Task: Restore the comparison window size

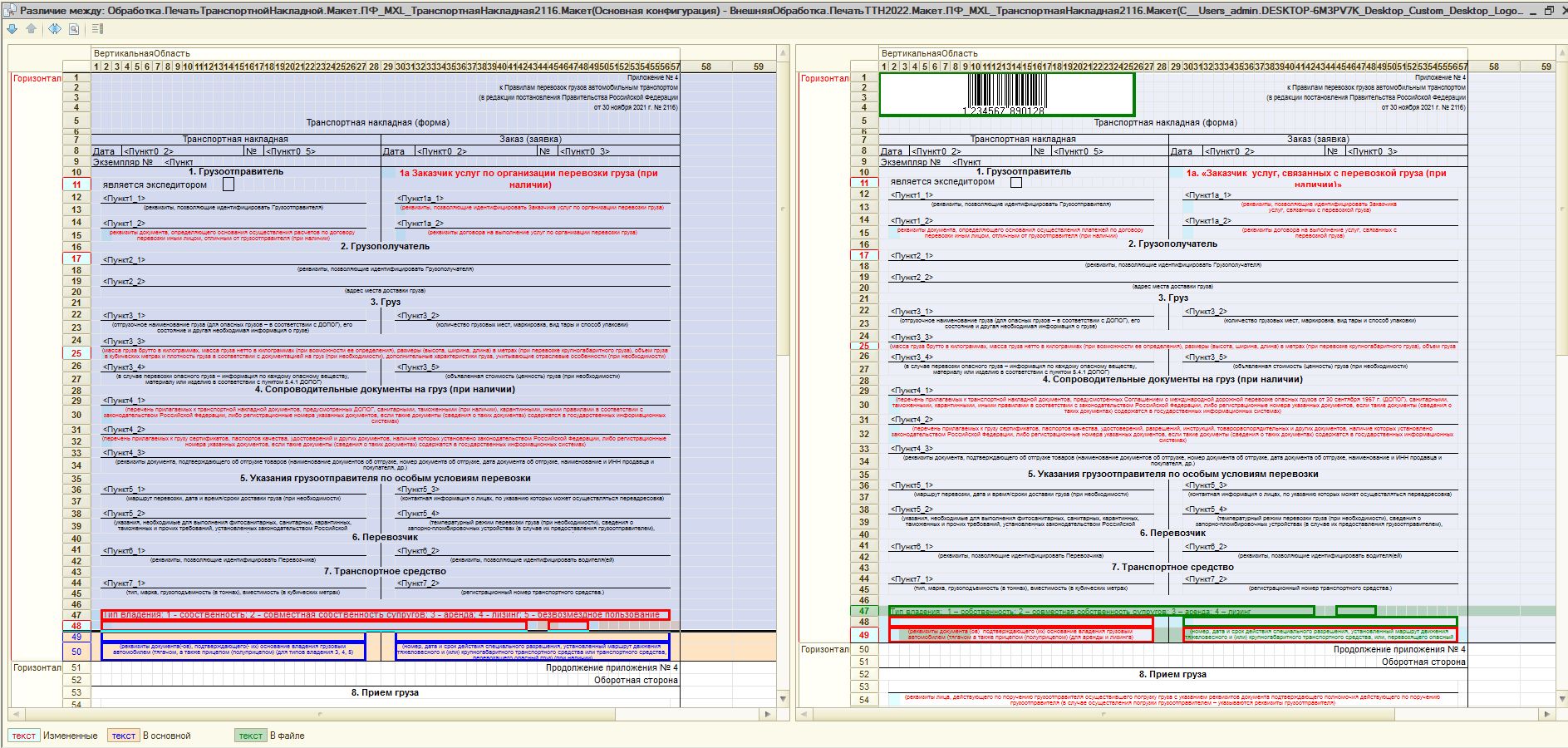Action: [x=1549, y=11]
